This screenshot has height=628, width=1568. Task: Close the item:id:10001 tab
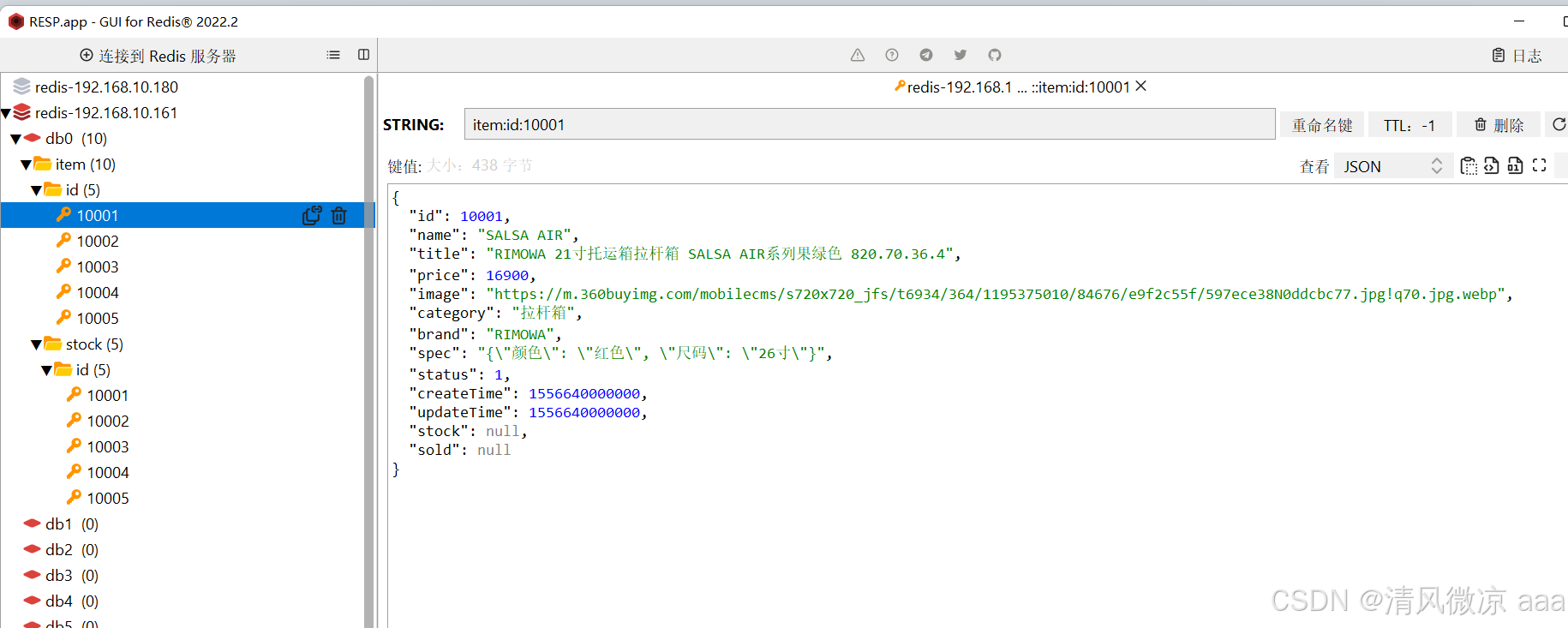point(1141,86)
